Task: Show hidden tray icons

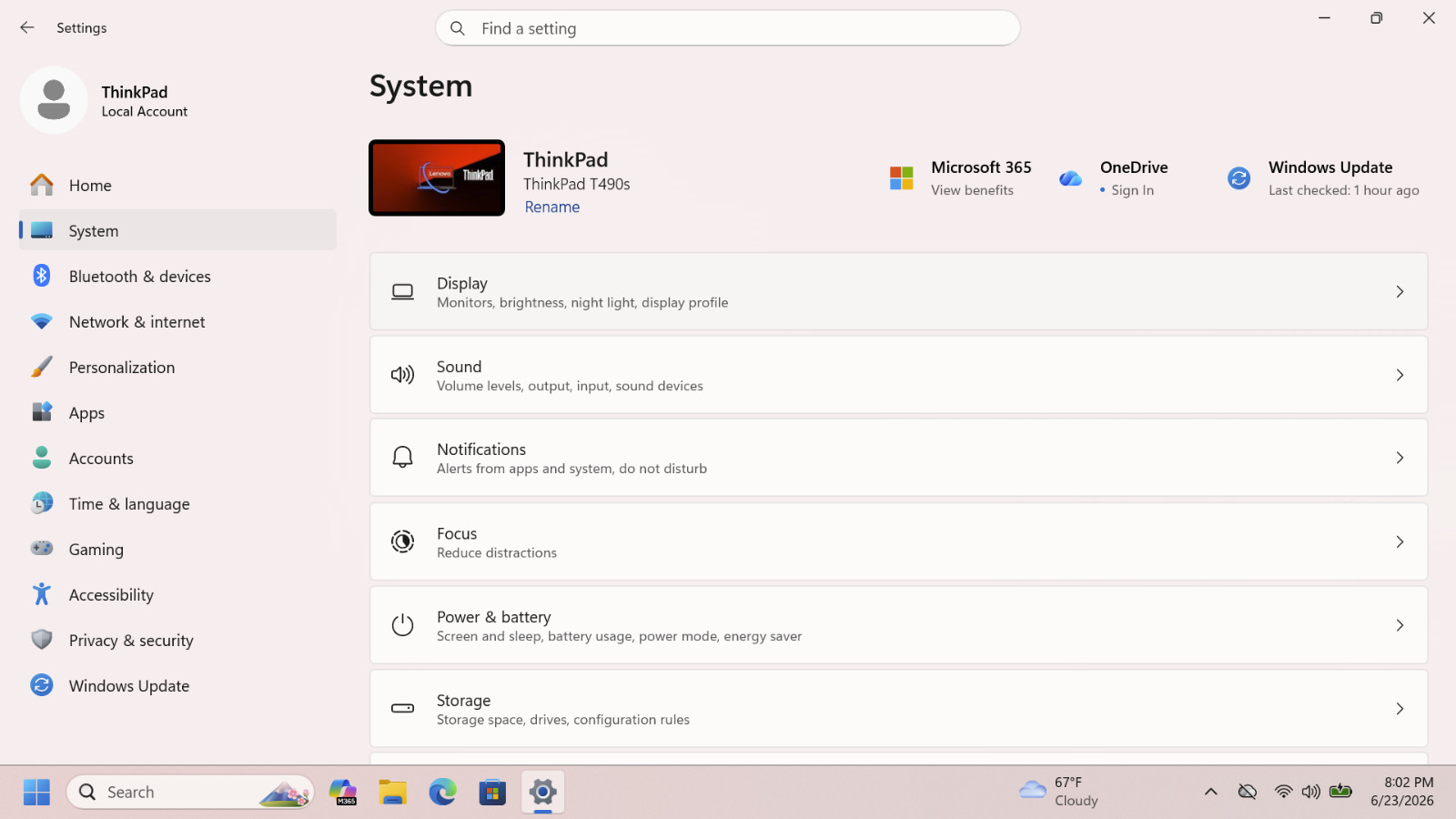Action: point(1211,792)
